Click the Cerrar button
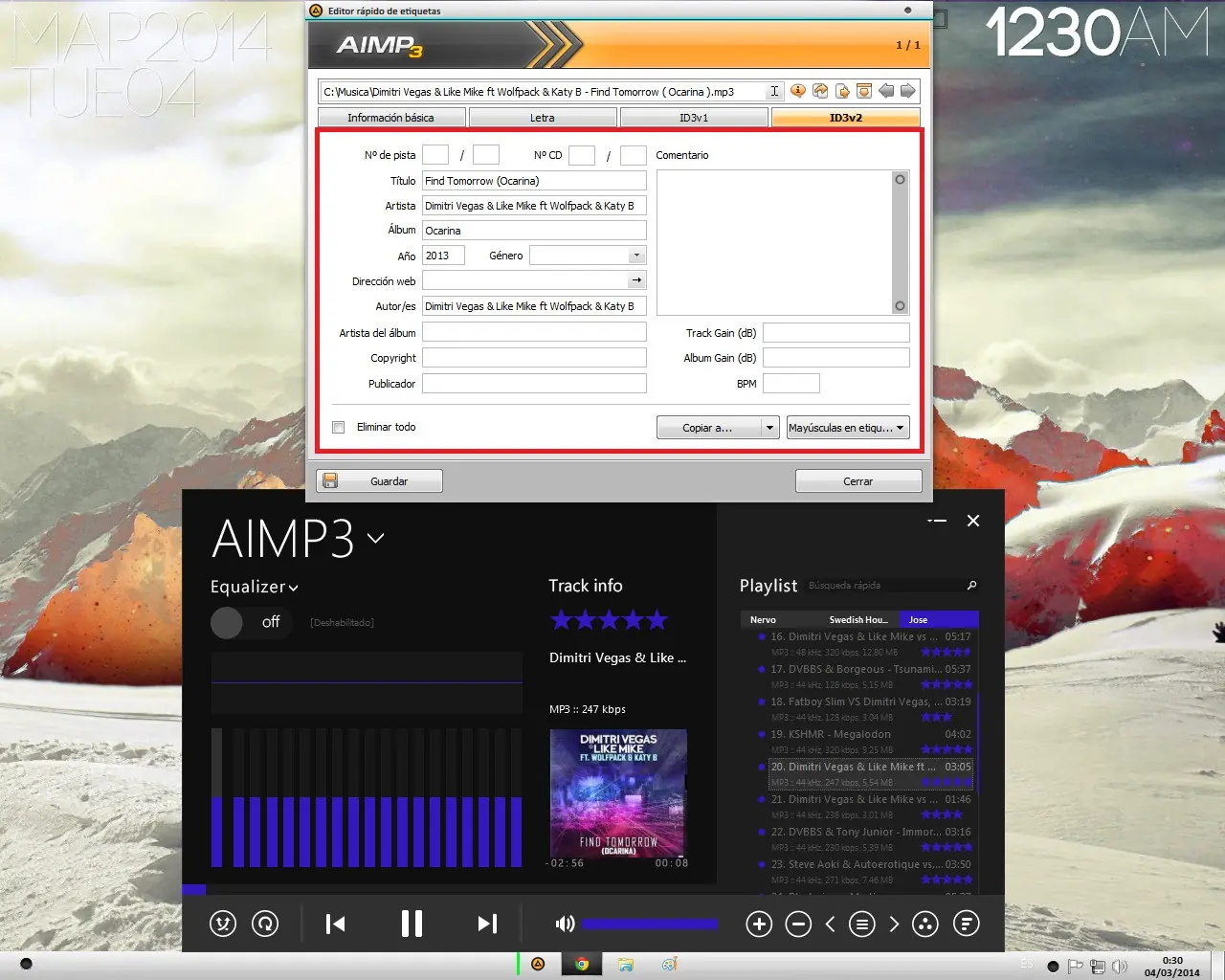 (x=858, y=480)
